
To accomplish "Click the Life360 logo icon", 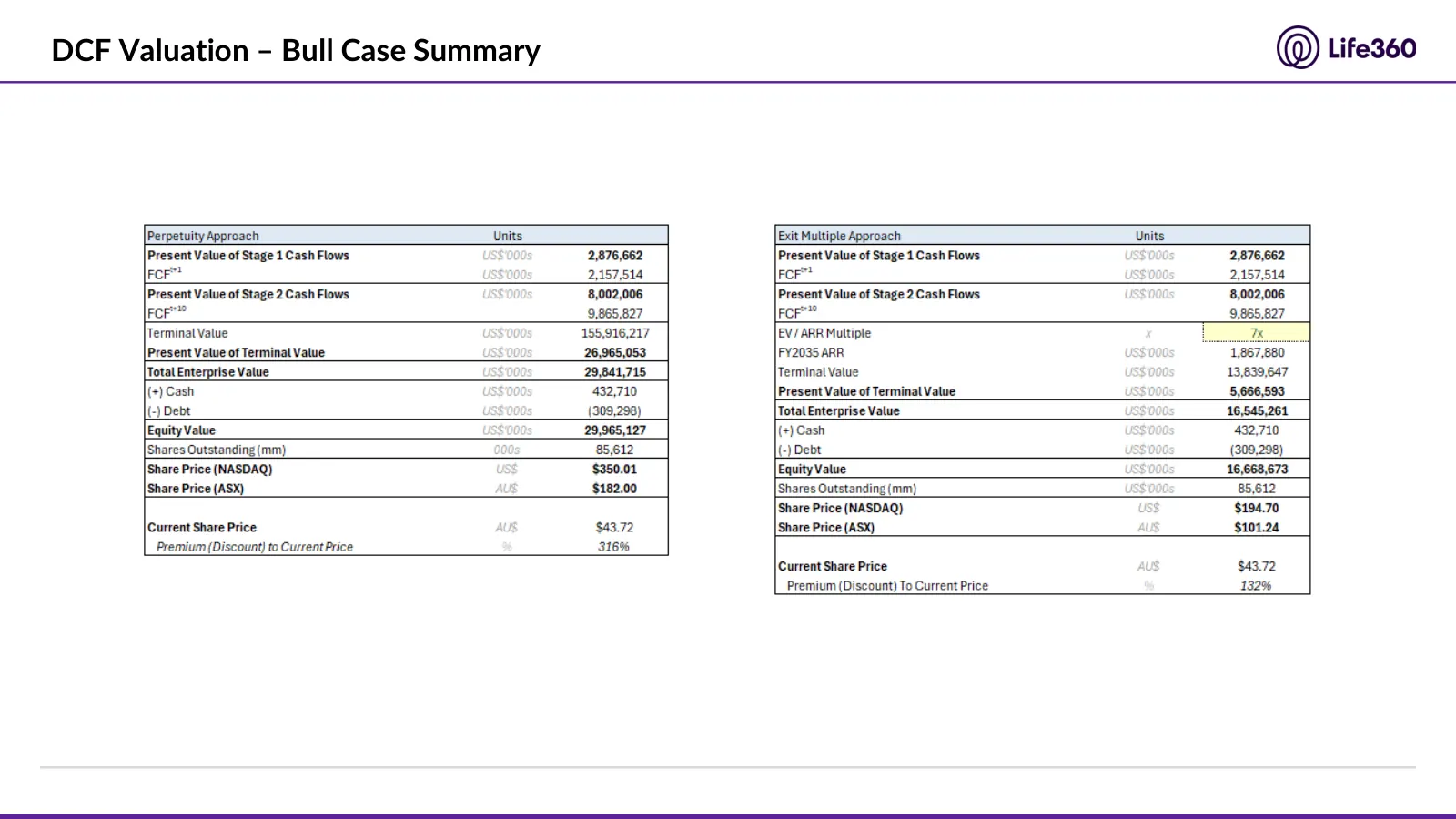I will click(x=1297, y=47).
